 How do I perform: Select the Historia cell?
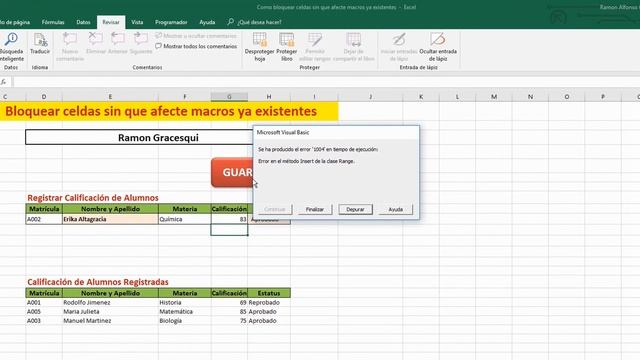[x=184, y=302]
